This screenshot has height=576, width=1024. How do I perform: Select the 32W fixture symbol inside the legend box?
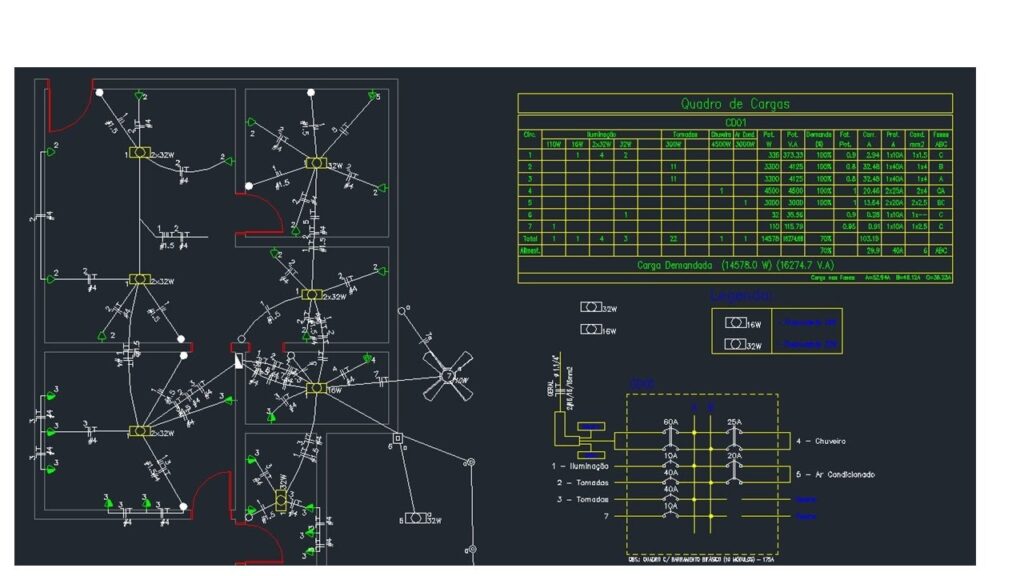point(737,344)
